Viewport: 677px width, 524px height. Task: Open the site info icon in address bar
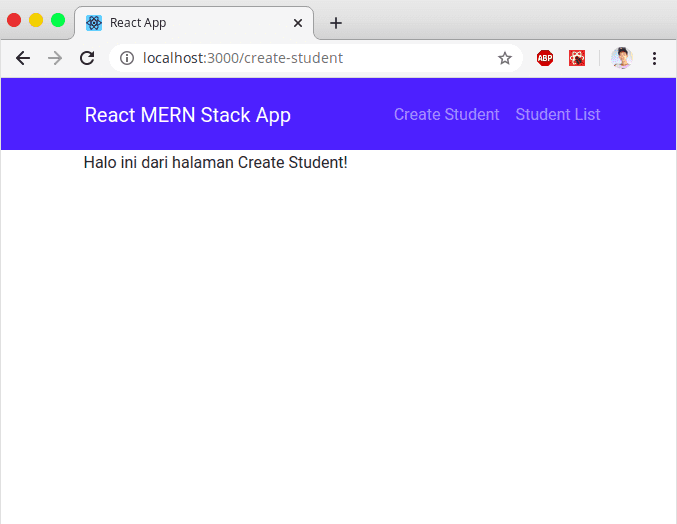pyautogui.click(x=127, y=58)
